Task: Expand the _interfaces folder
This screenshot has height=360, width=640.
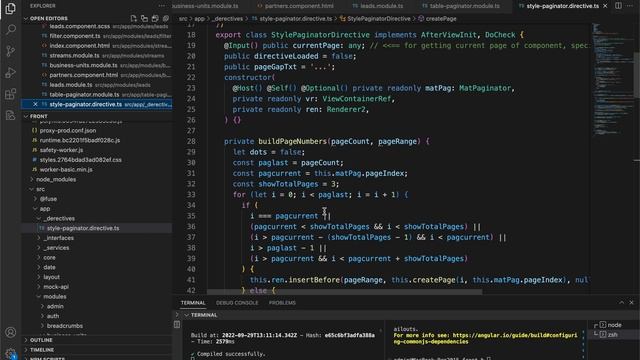Action: pos(59,238)
